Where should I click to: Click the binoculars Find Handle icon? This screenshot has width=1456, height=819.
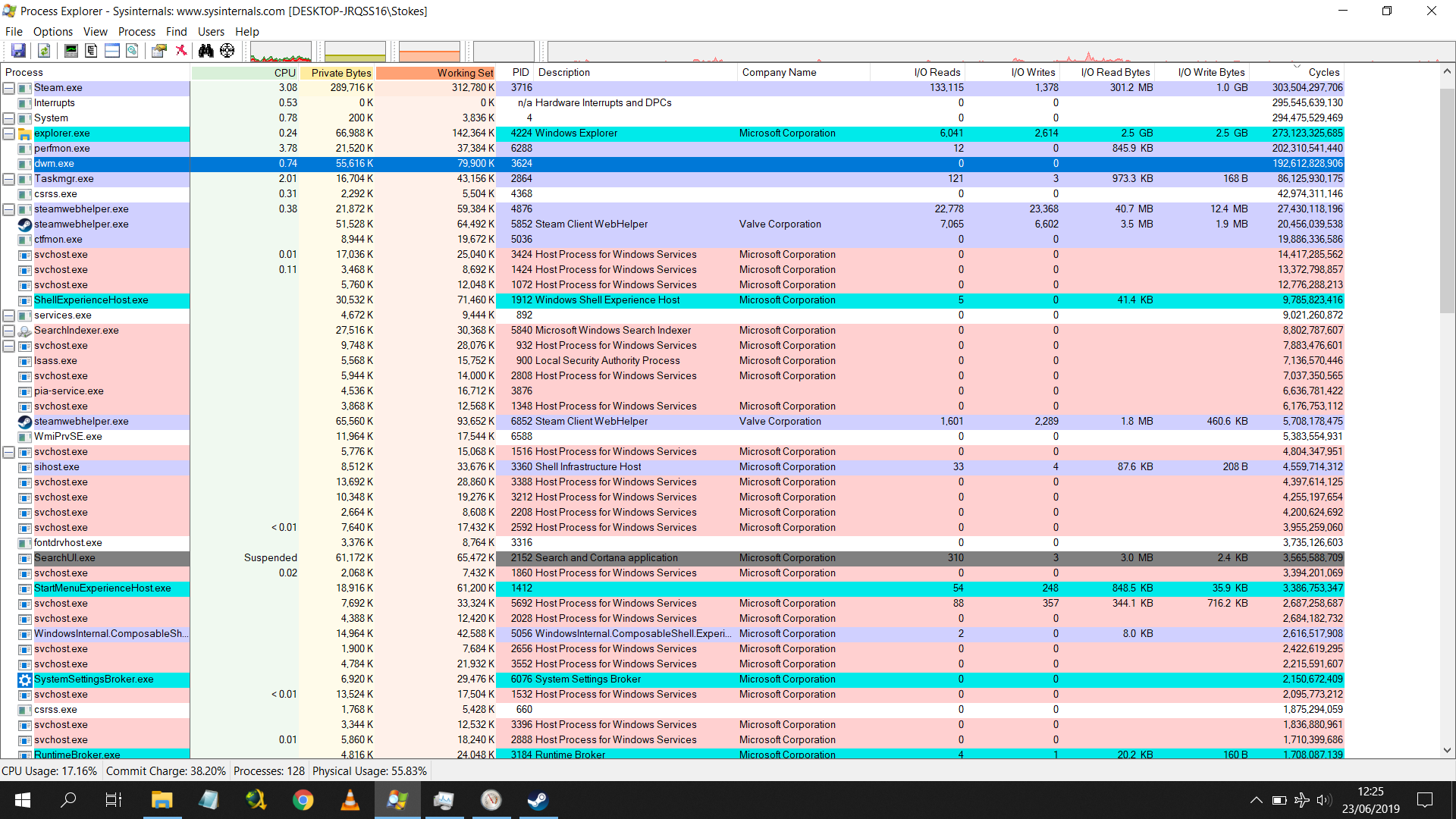206,51
